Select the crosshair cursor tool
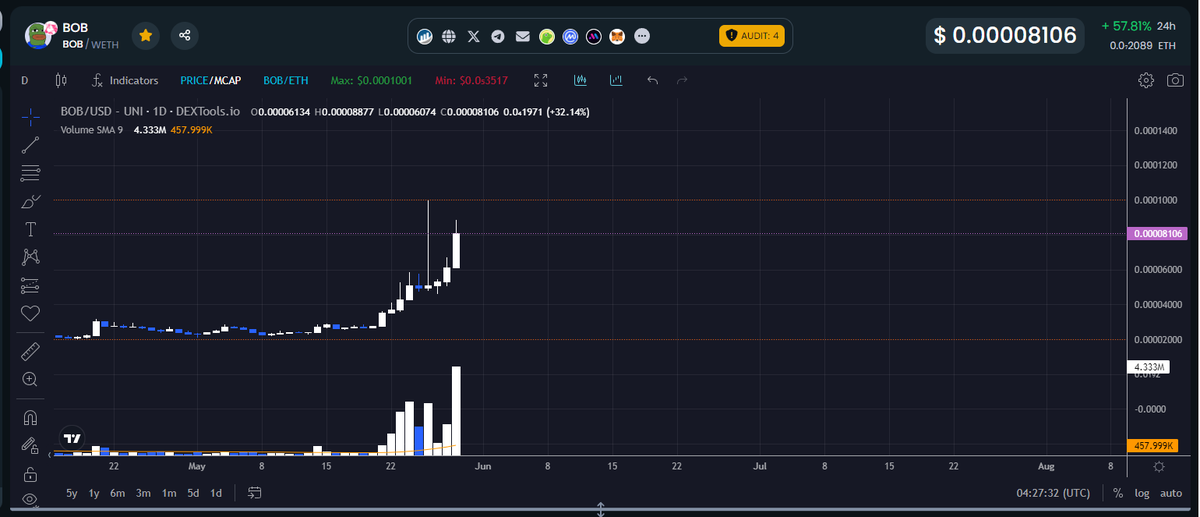Viewport: 1200px width, 517px height. coord(30,116)
